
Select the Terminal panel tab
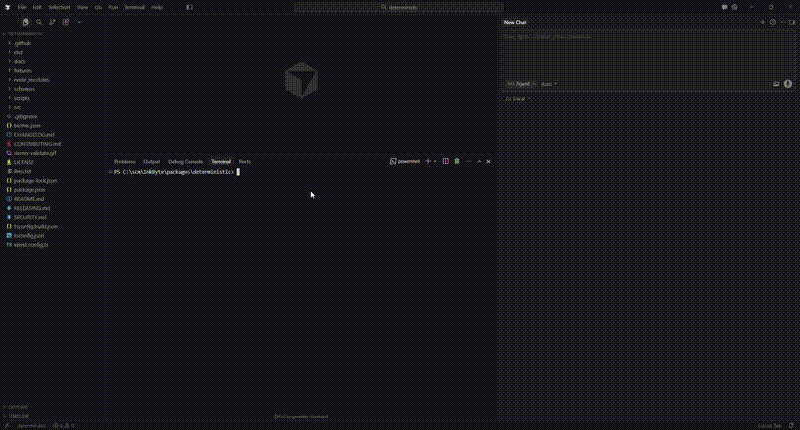(x=221, y=162)
